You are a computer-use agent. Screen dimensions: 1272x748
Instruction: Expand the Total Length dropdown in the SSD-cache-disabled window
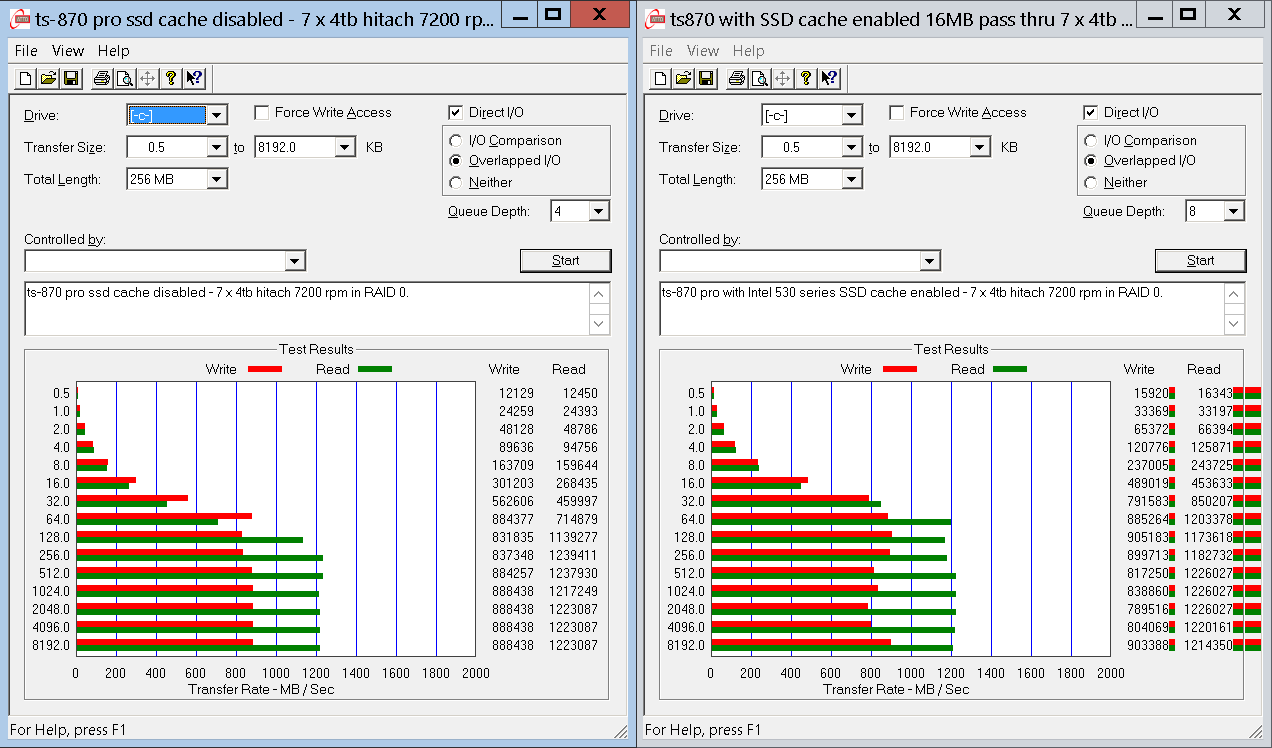[x=216, y=180]
